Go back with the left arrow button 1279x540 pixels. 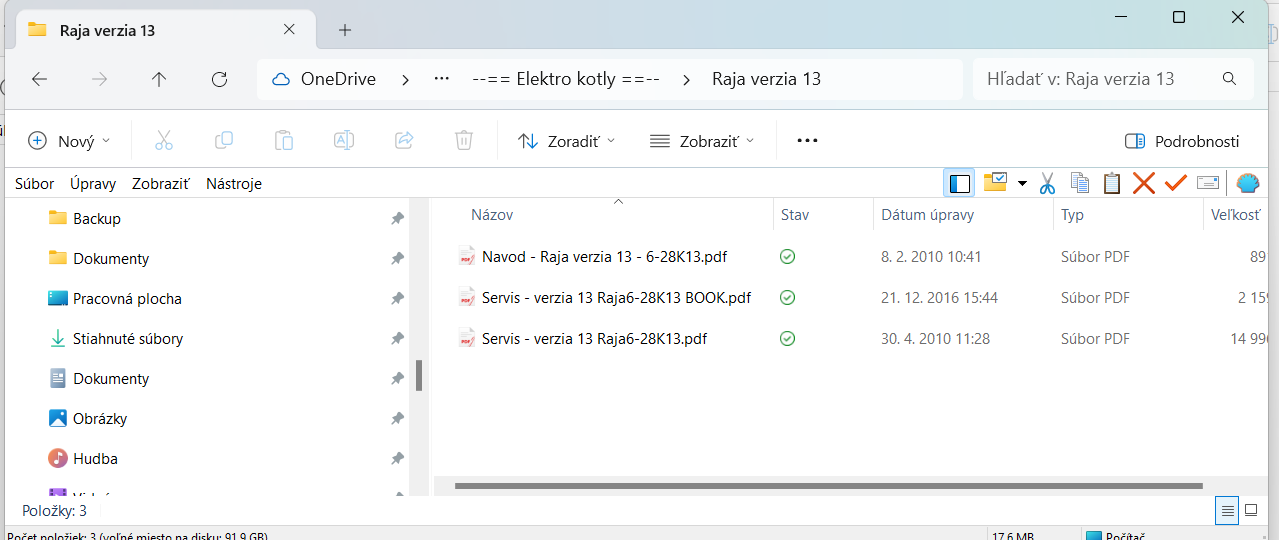click(40, 79)
